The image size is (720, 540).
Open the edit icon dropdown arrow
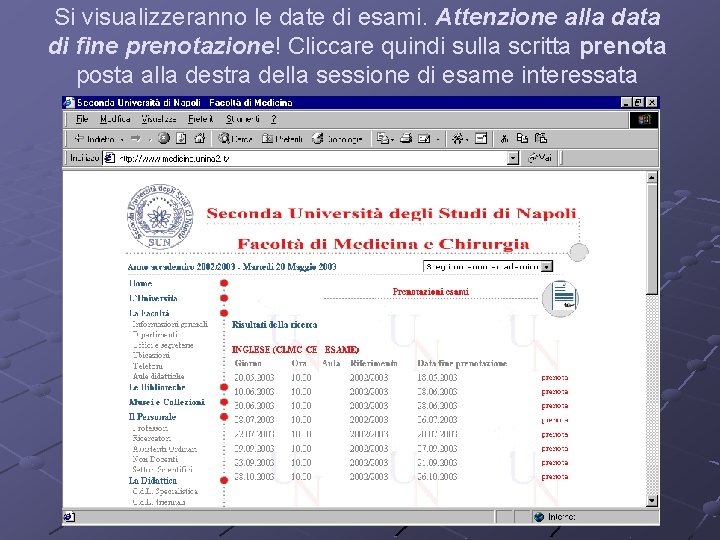click(438, 139)
